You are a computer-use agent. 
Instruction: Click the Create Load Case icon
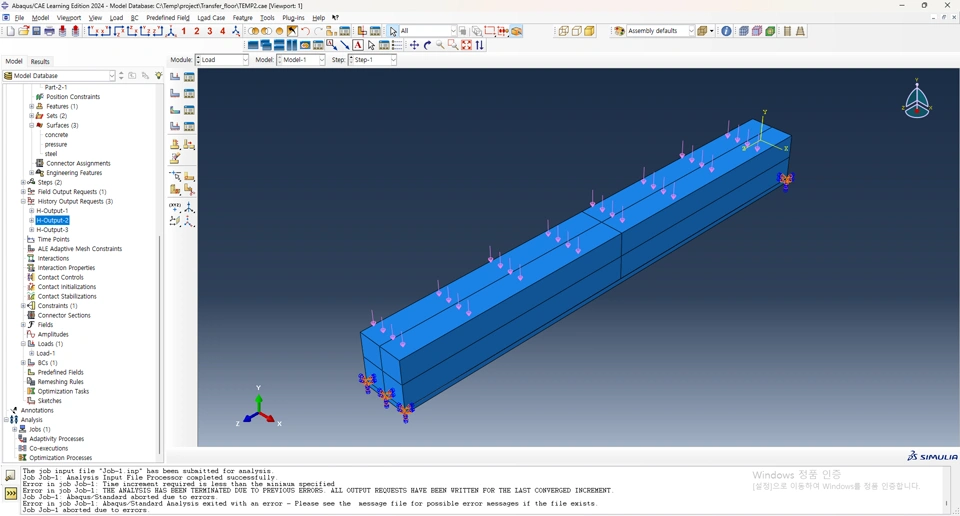pyautogui.click(x=175, y=127)
